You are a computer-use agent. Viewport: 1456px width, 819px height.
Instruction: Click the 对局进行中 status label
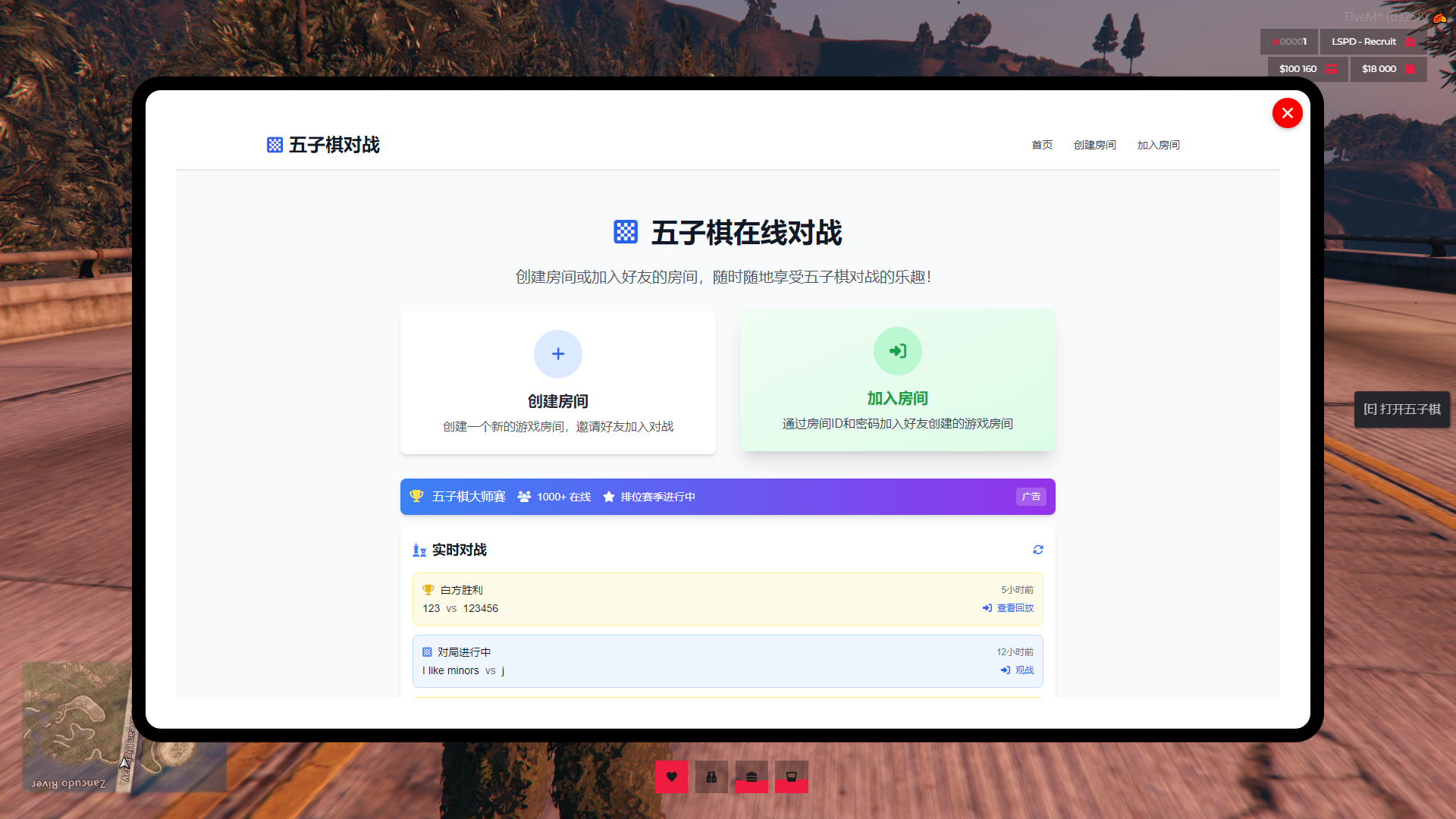(463, 652)
